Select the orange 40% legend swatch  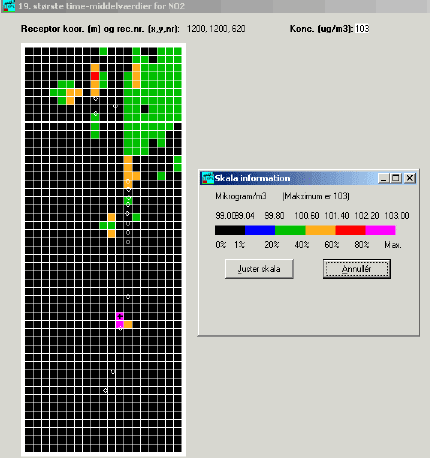coord(320,230)
